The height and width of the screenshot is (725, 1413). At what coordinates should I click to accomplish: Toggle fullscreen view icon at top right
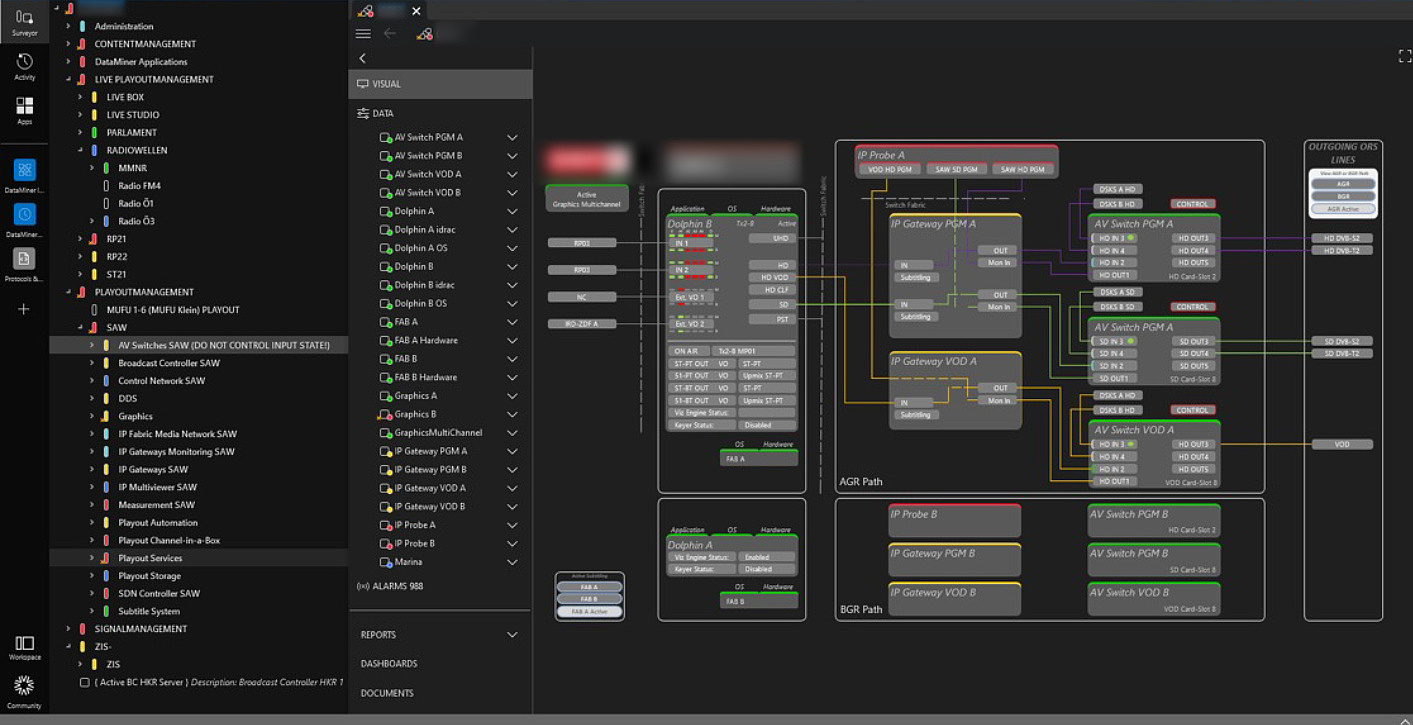point(1404,57)
